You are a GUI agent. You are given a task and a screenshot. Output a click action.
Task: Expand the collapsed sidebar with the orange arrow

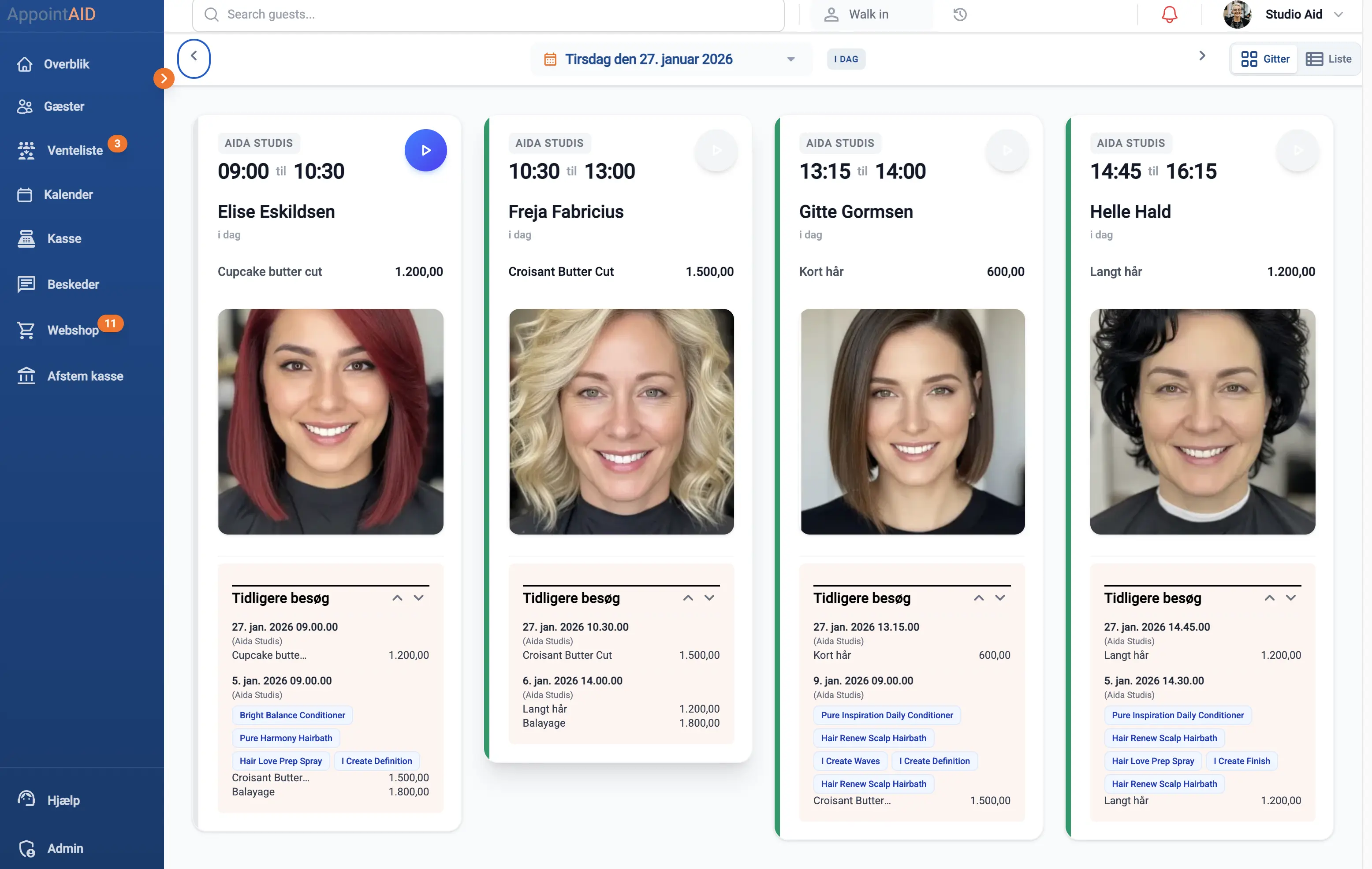click(164, 78)
